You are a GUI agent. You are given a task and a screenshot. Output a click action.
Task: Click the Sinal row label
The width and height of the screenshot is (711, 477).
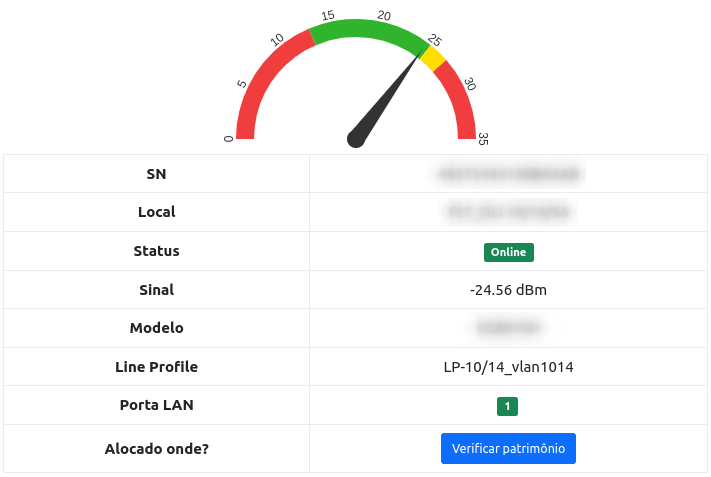pyautogui.click(x=156, y=290)
